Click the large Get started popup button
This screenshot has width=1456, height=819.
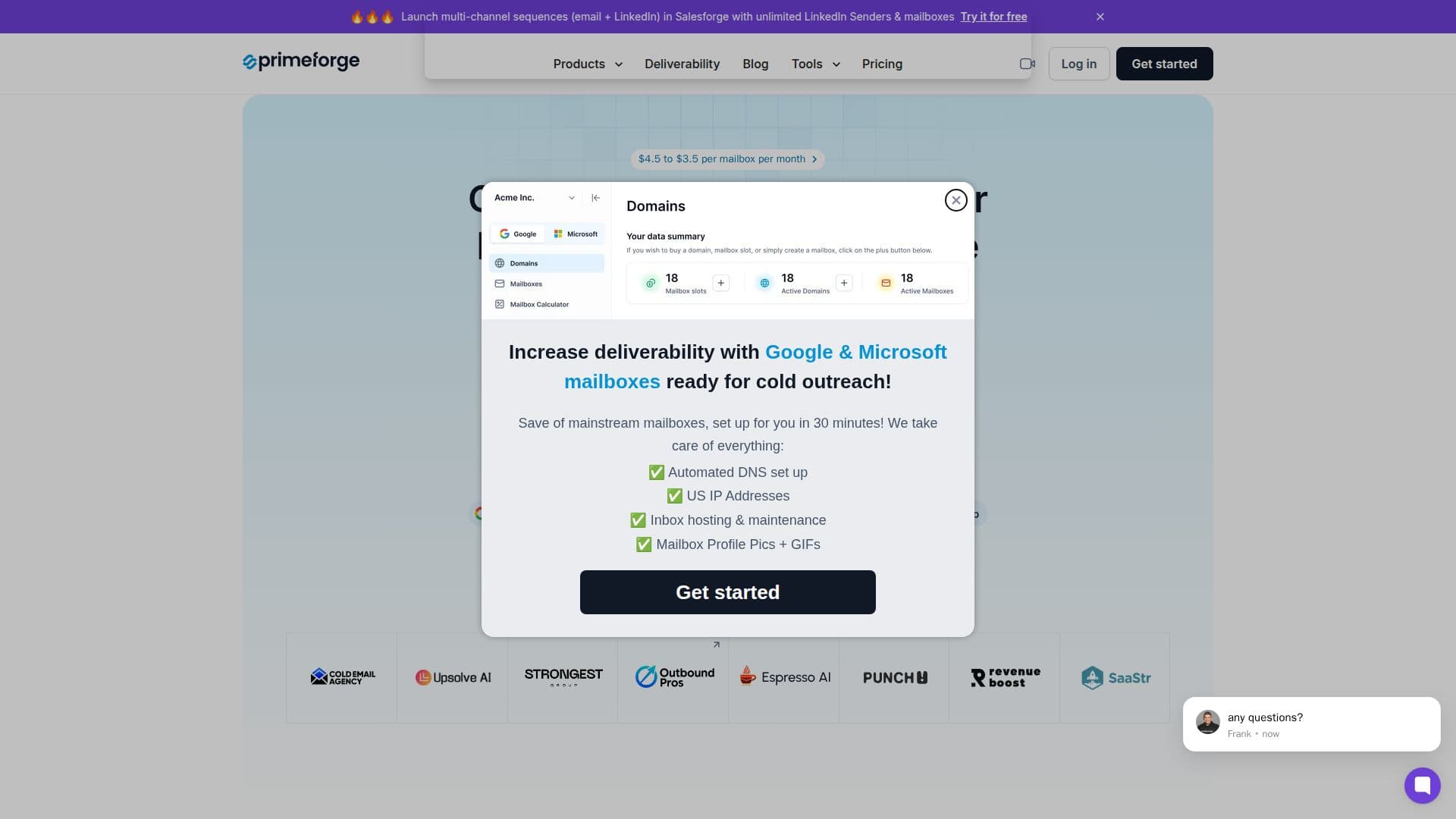pos(727,592)
